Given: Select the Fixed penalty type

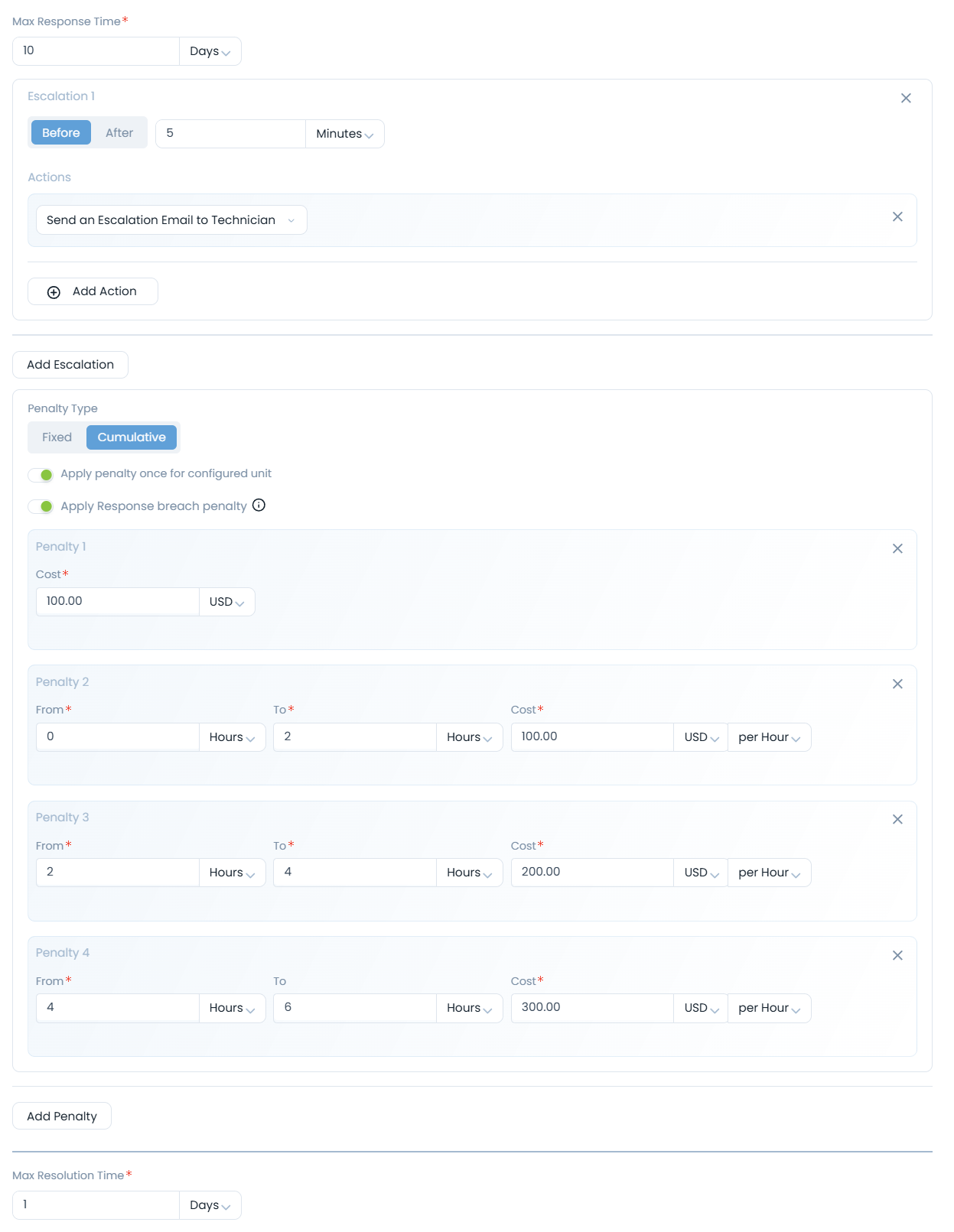Looking at the screenshot, I should click(x=57, y=437).
